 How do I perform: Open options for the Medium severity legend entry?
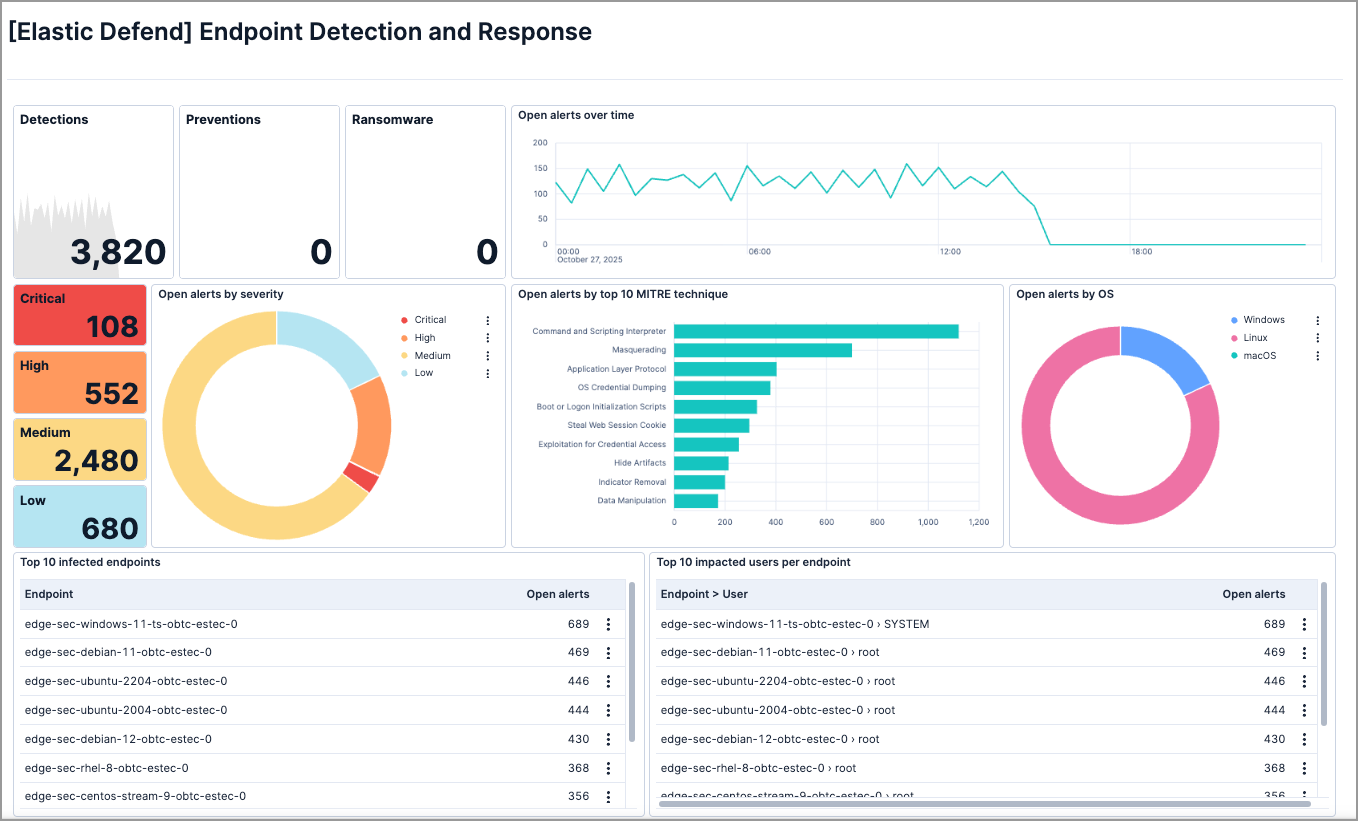click(x=487, y=355)
